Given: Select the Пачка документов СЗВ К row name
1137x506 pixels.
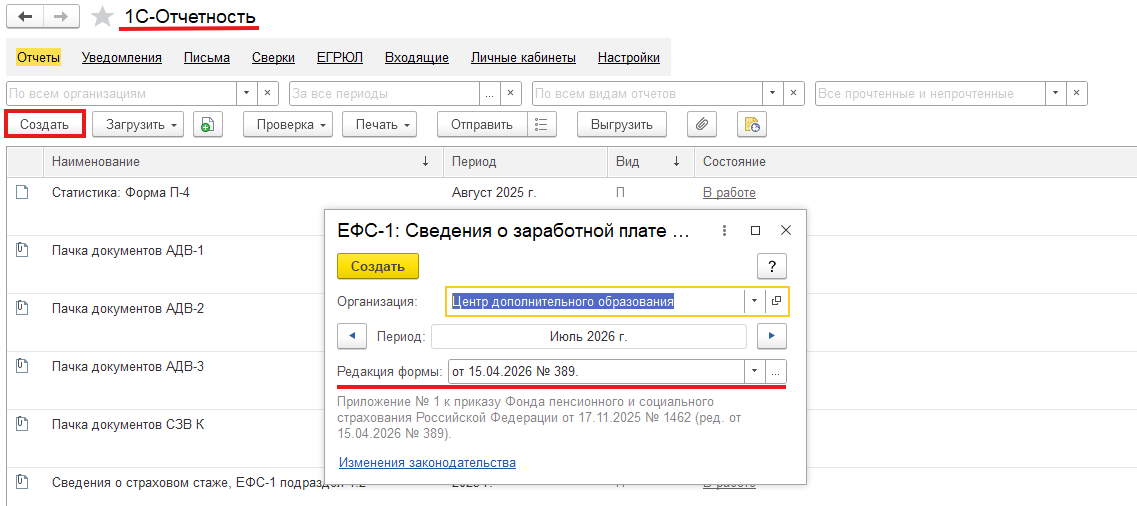Looking at the screenshot, I should coord(128,424).
